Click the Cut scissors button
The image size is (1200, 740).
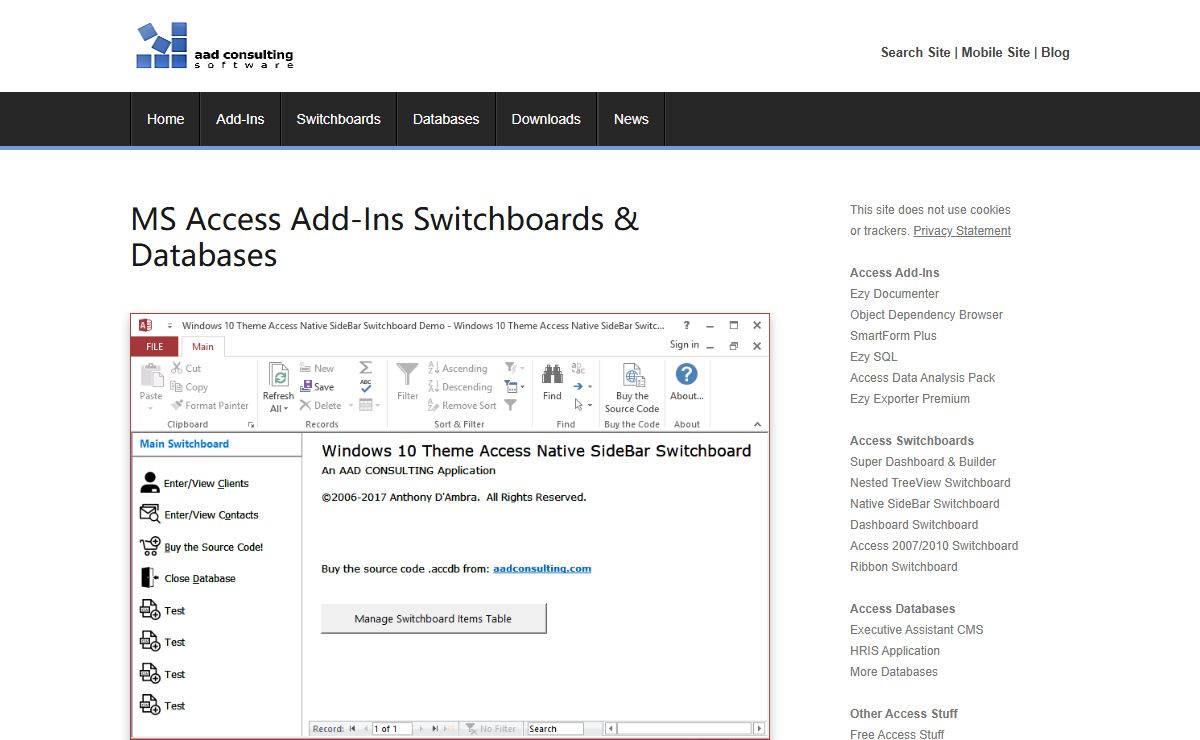click(x=186, y=368)
